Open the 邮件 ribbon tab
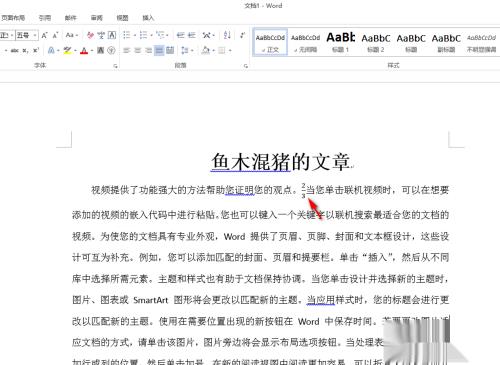The width and height of the screenshot is (500, 365). 71,18
